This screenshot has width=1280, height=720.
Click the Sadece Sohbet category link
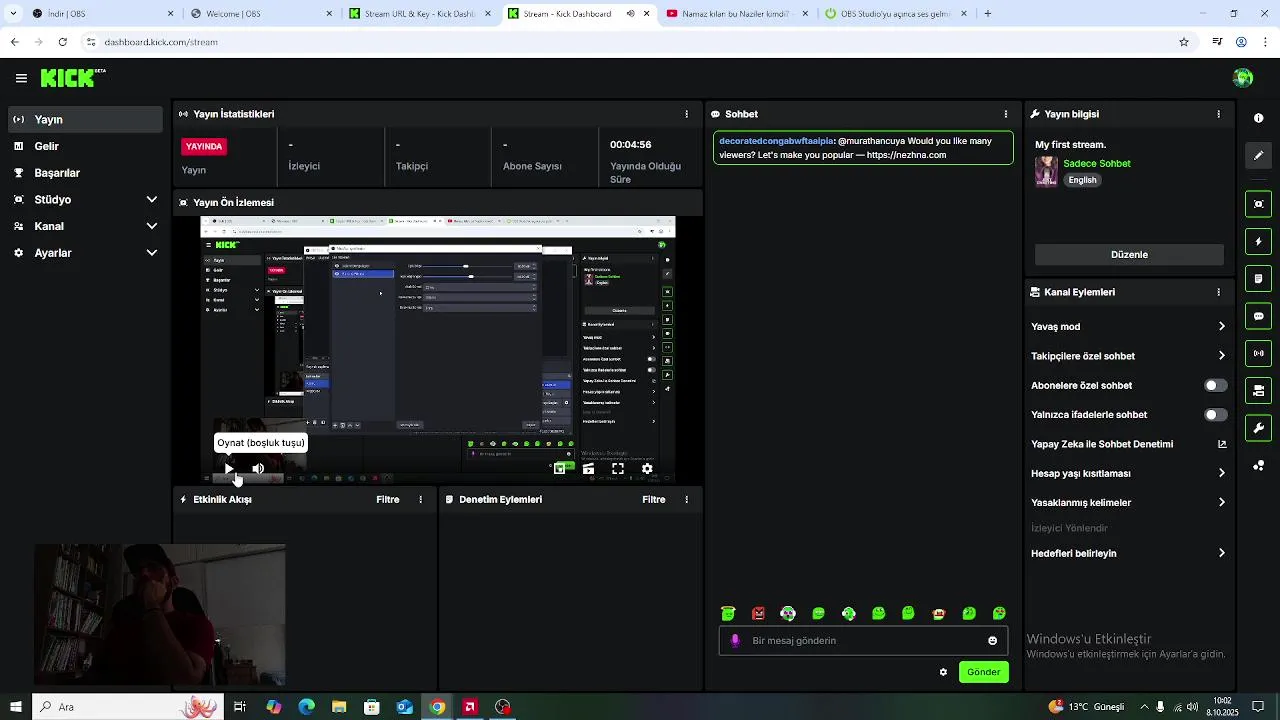pos(1097,163)
